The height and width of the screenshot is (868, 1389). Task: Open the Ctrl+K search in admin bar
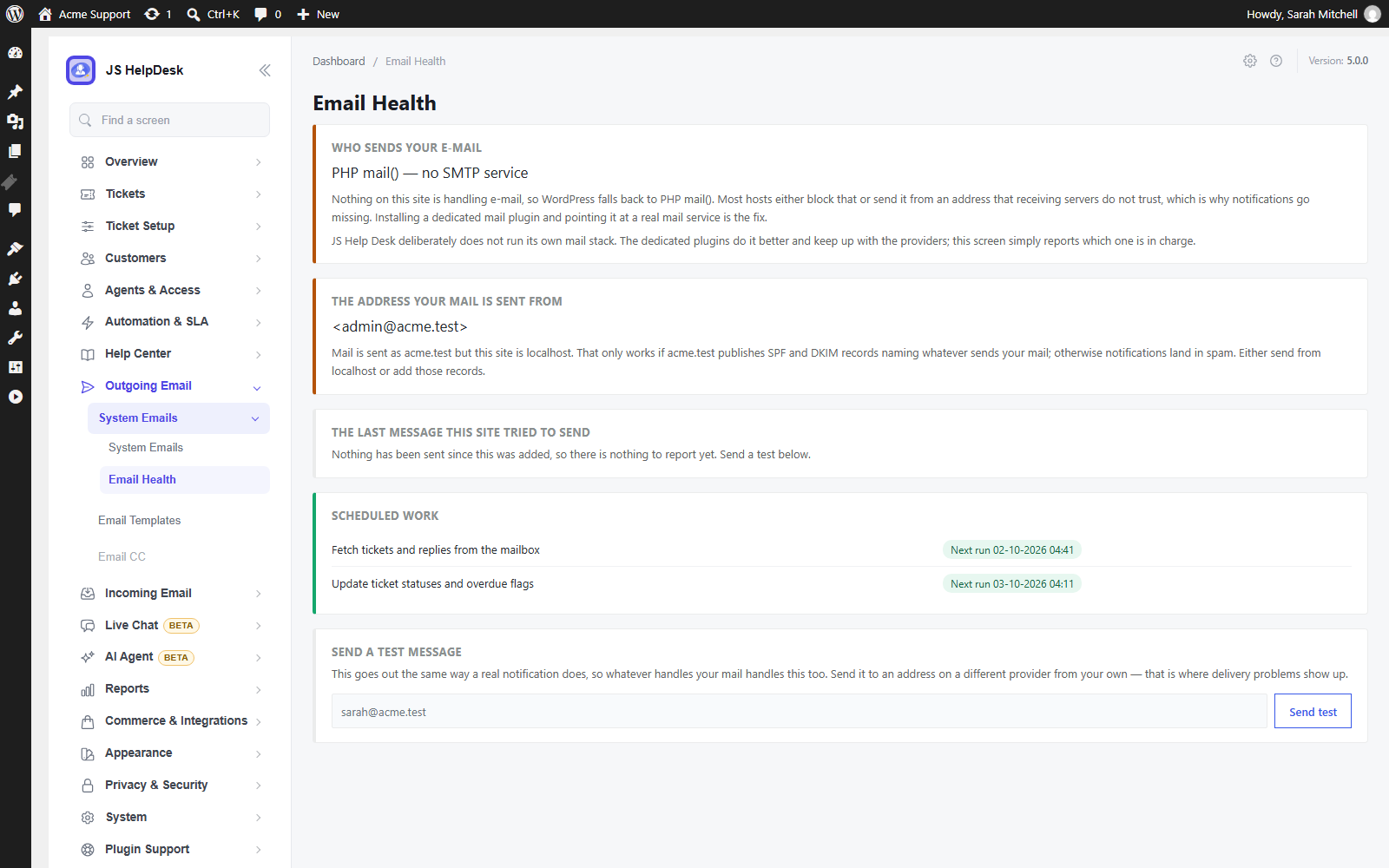(x=214, y=14)
